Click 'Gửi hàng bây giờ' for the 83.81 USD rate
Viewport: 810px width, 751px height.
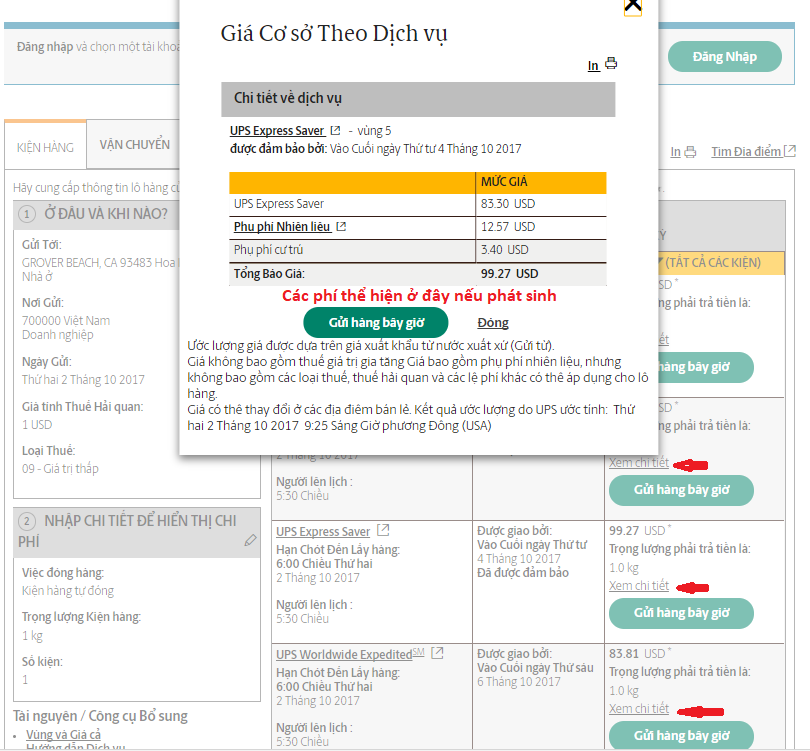(681, 736)
